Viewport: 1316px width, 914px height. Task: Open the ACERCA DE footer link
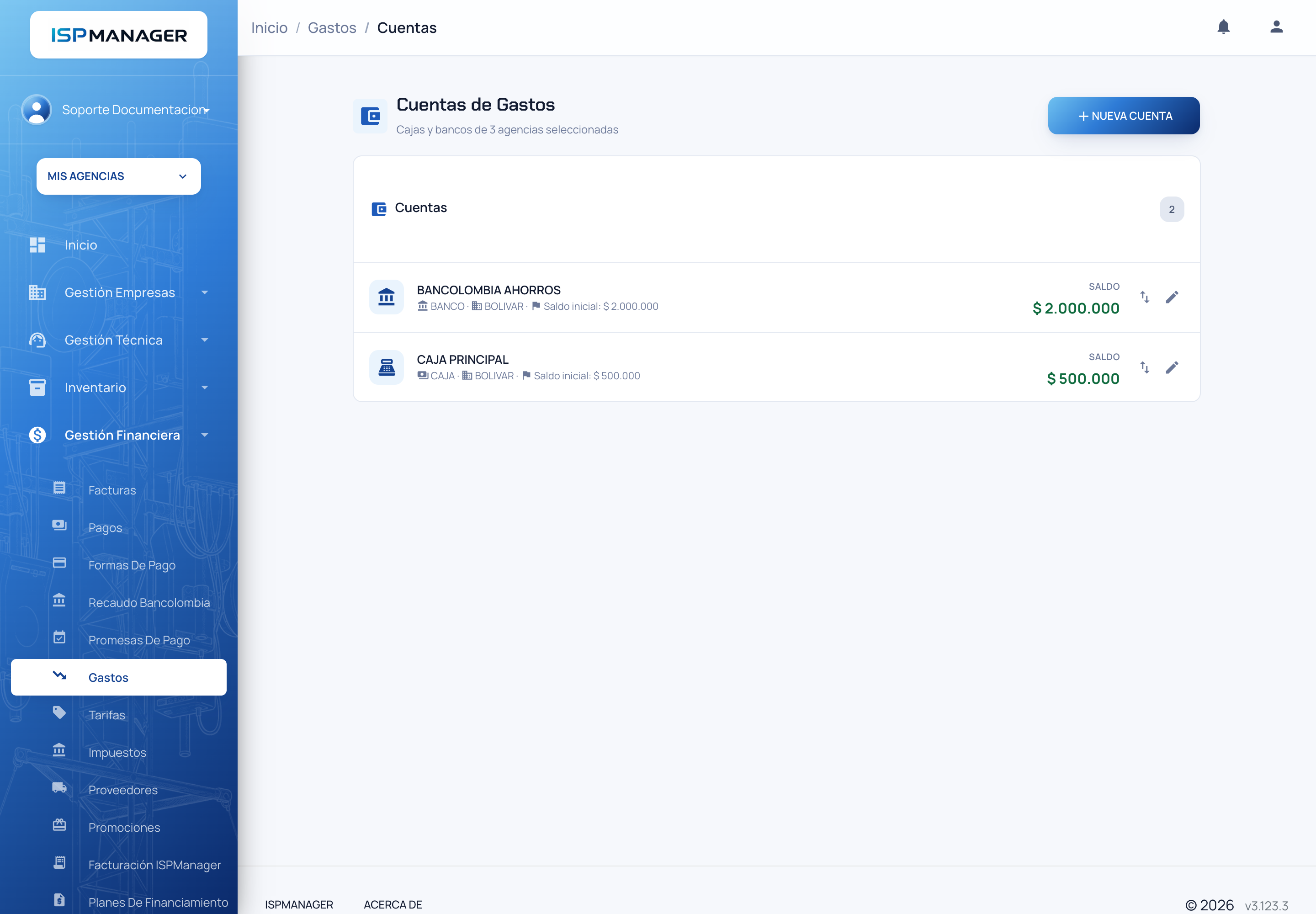coord(393,904)
